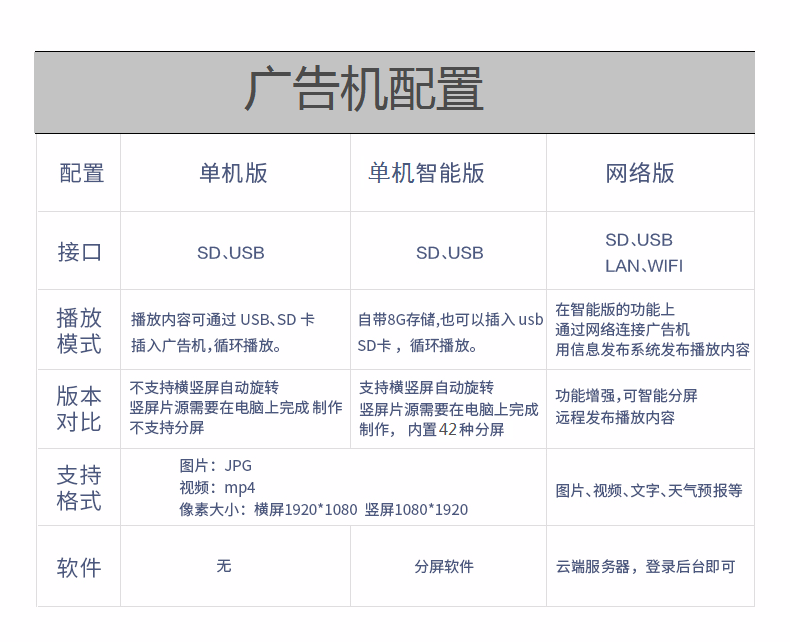Click the 软件 row label

pyautogui.click(x=79, y=568)
